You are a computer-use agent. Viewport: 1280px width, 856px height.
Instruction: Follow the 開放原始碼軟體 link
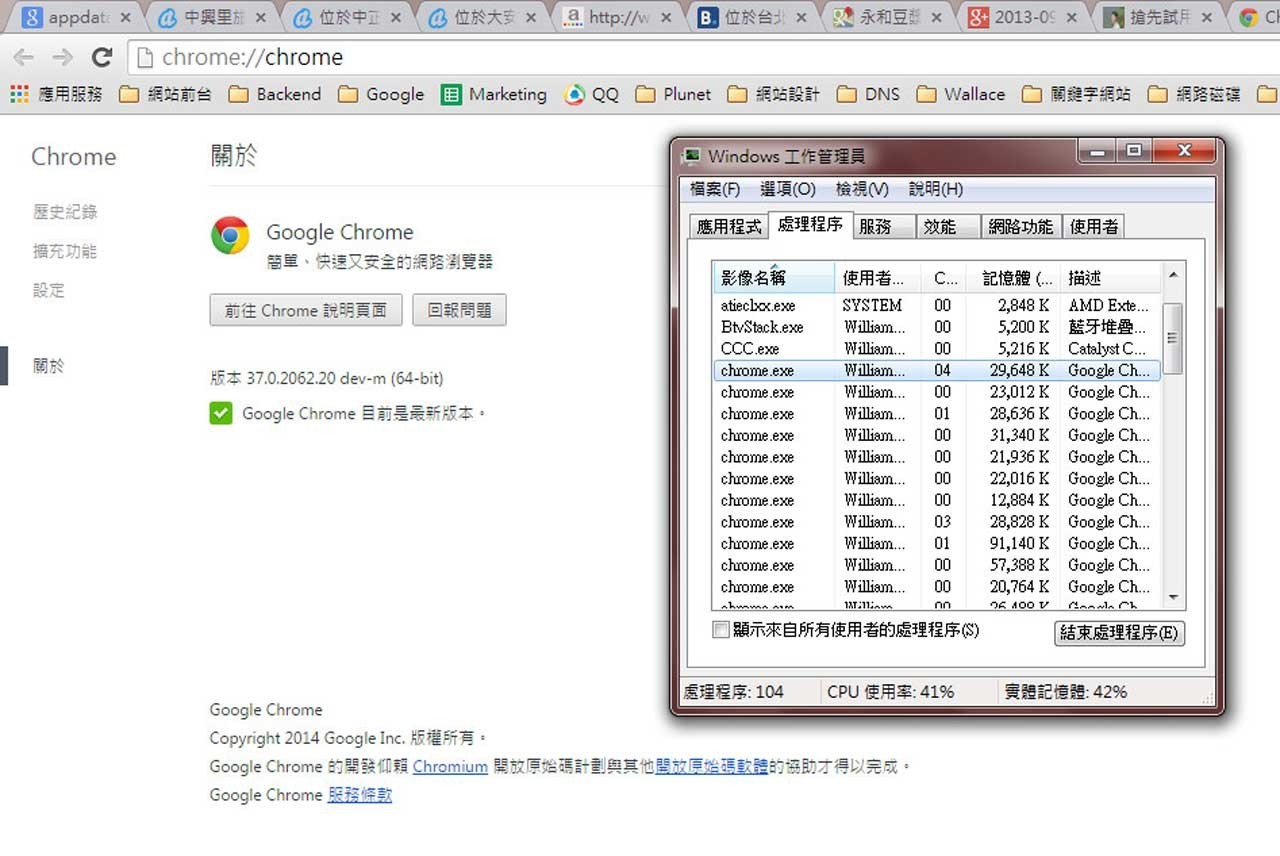pyautogui.click(x=712, y=767)
